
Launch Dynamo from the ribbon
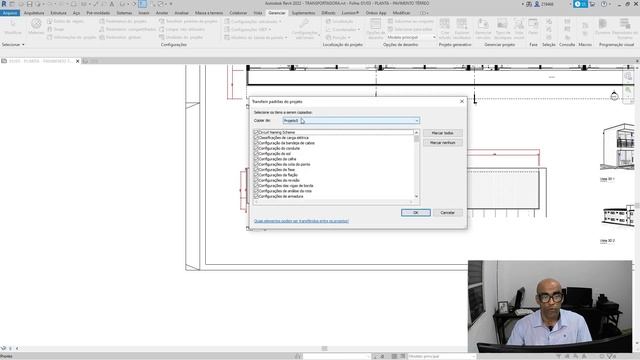[602, 27]
